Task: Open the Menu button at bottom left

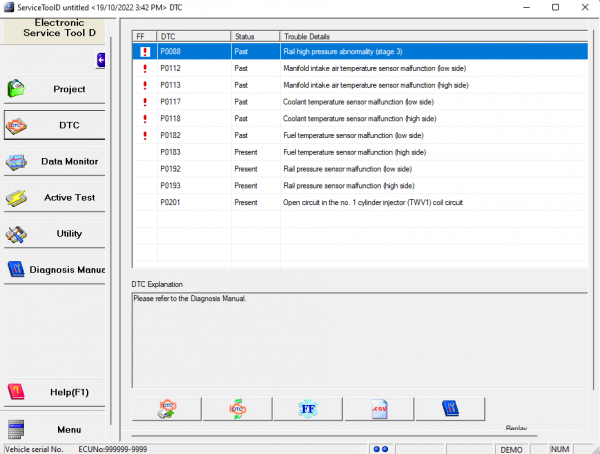Action: click(x=54, y=429)
